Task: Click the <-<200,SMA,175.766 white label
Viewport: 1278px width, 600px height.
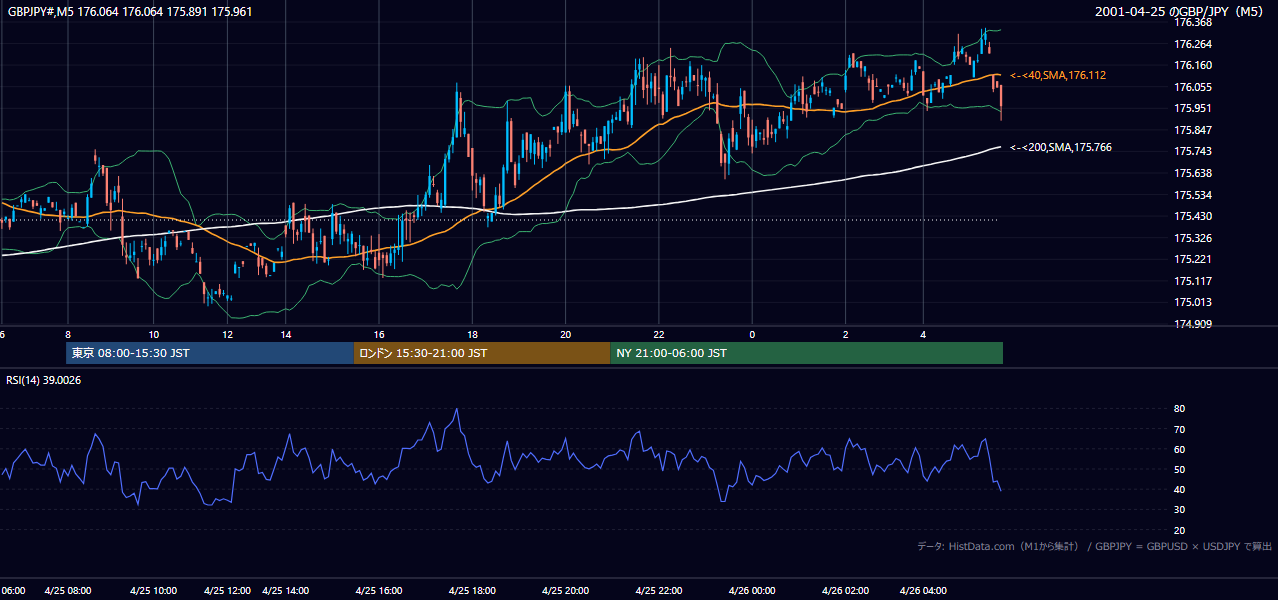Action: click(x=1061, y=147)
